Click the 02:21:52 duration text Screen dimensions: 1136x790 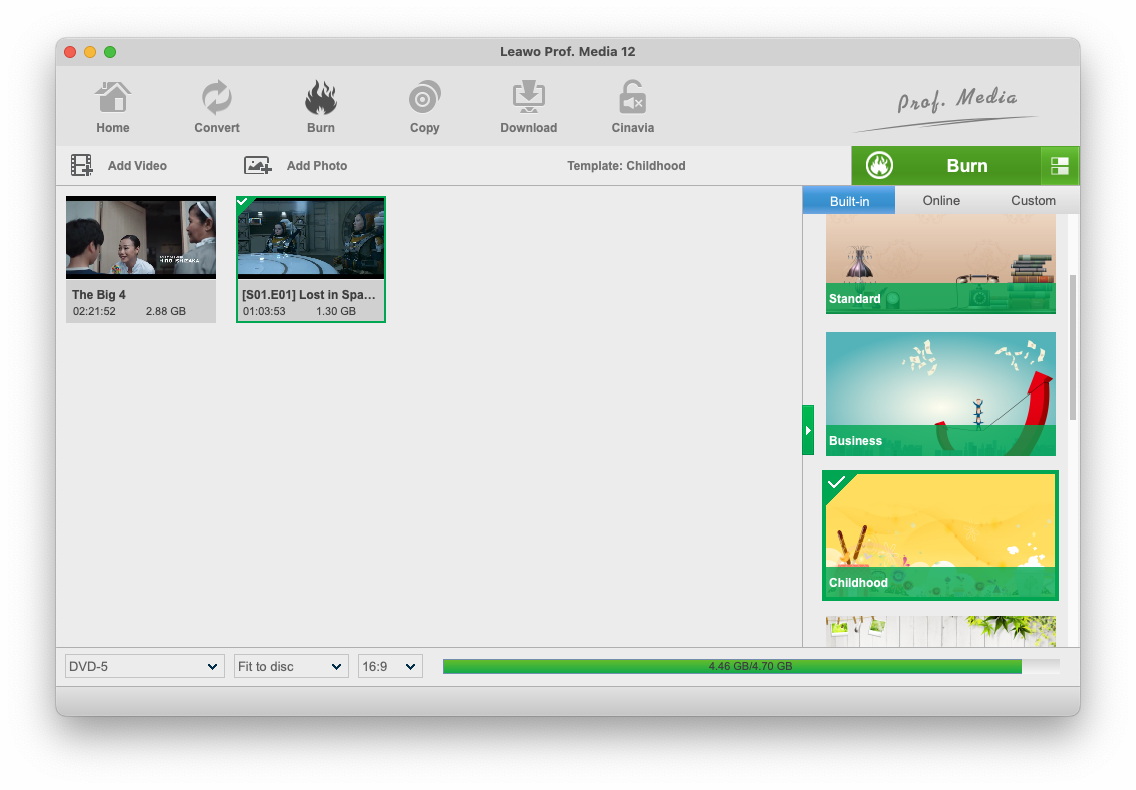coord(94,311)
